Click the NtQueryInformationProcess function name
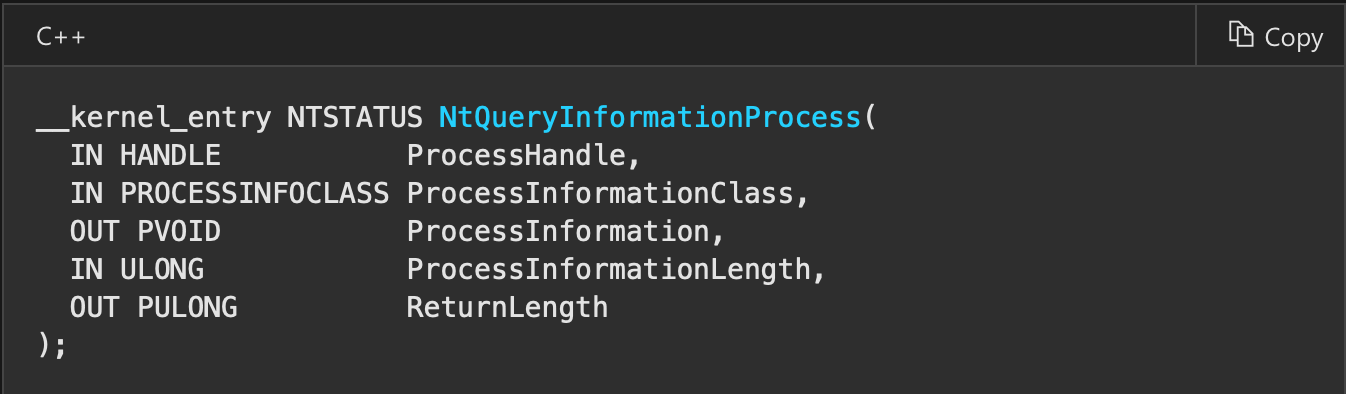Screen dimensions: 1346x394 tap(650, 118)
